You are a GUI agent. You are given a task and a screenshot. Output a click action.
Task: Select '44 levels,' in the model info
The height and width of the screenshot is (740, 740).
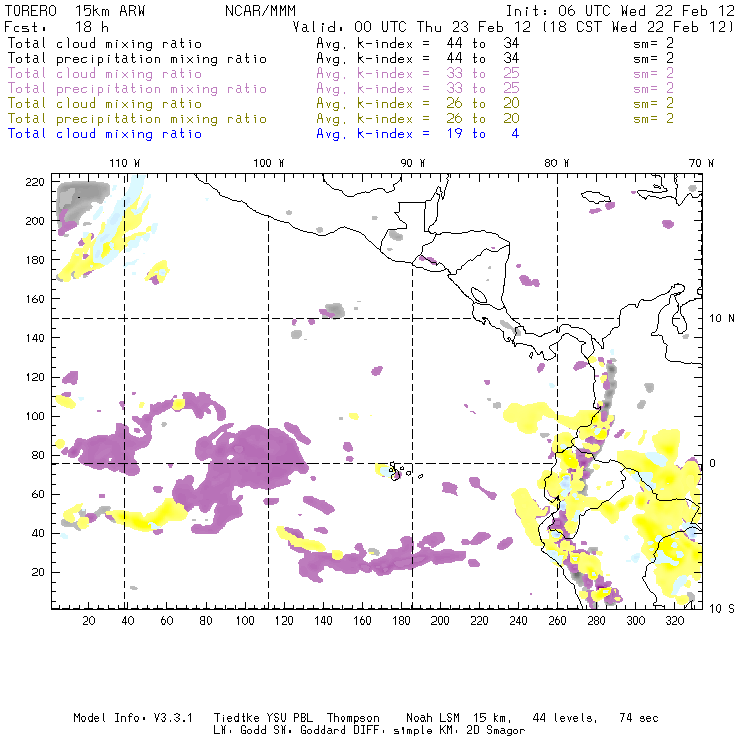pyautogui.click(x=565, y=718)
